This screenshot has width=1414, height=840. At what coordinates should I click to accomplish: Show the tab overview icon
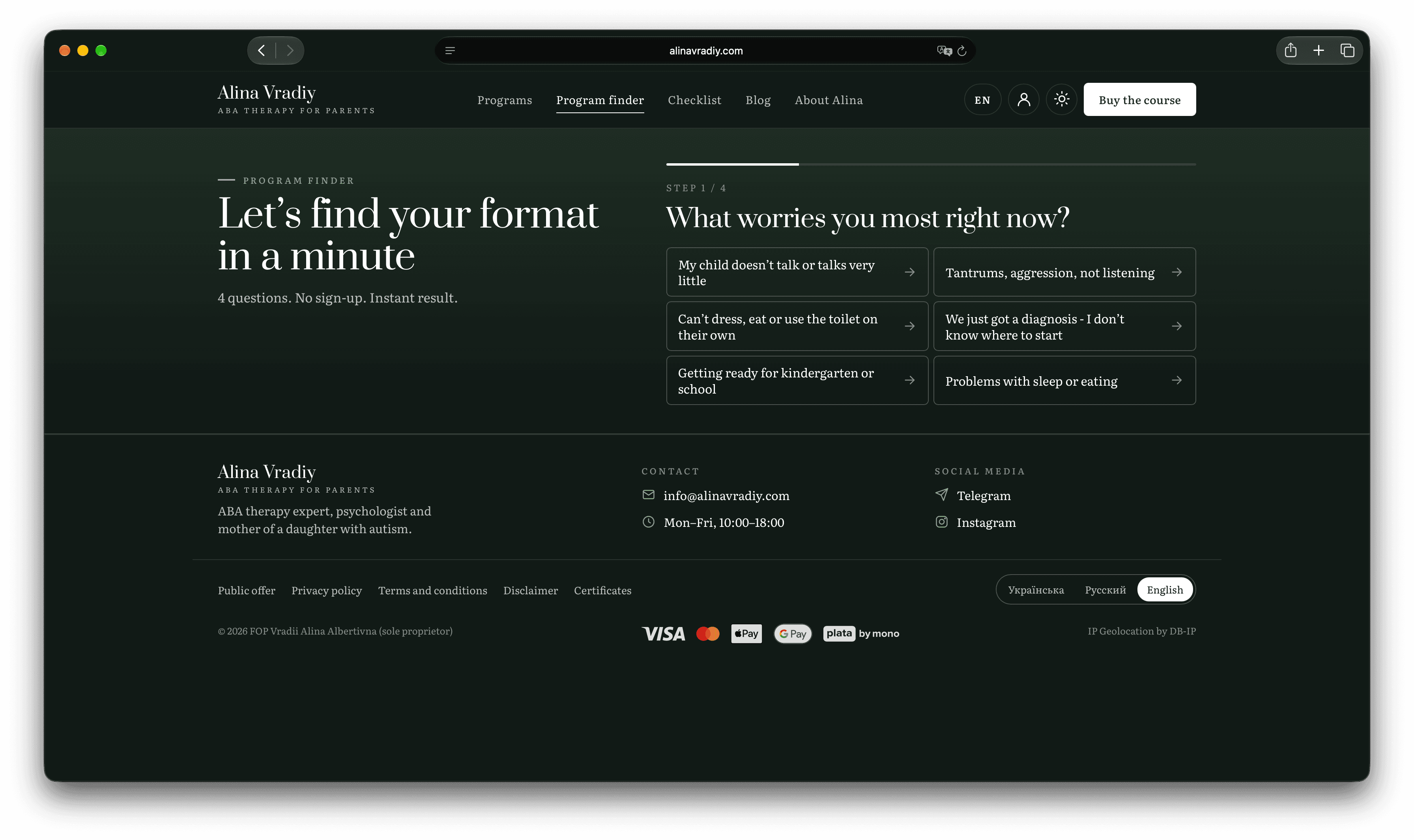coord(1347,50)
